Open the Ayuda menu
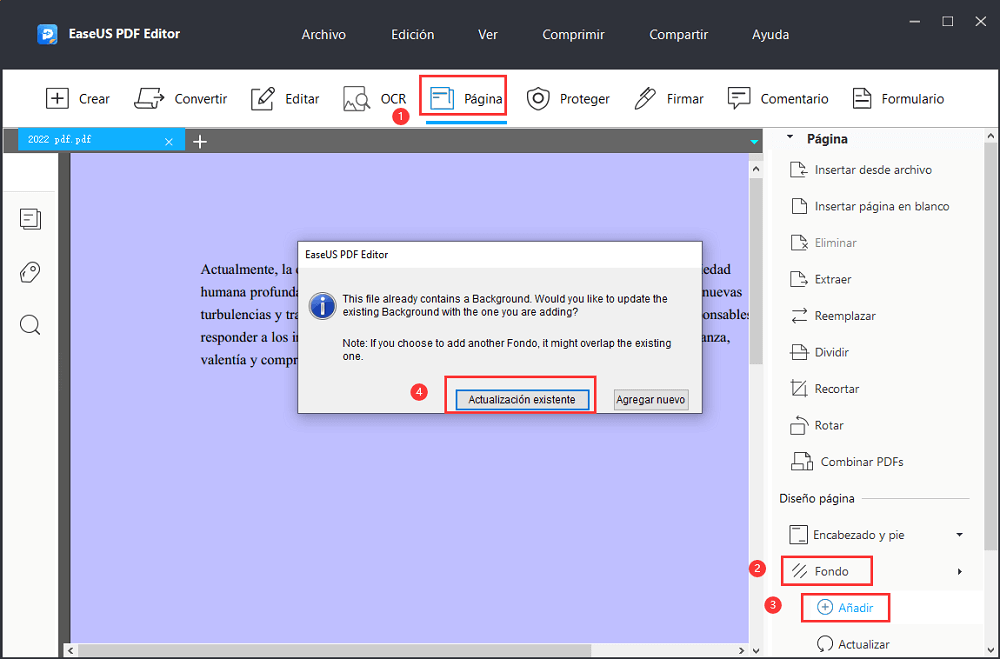This screenshot has width=1000, height=659. pyautogui.click(x=770, y=34)
